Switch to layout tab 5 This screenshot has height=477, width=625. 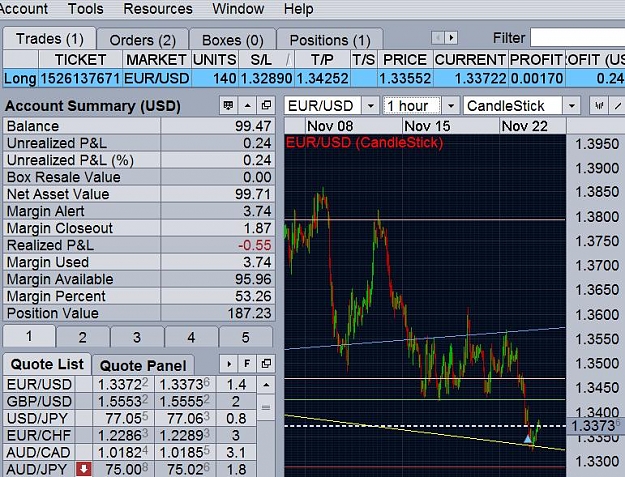(245, 338)
